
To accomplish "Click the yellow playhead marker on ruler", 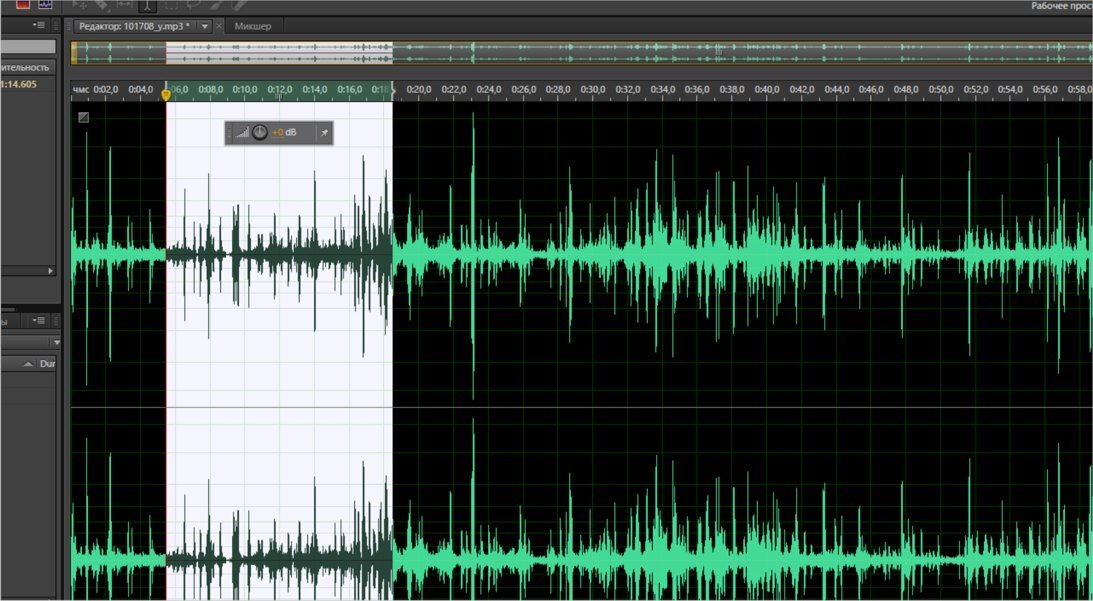I will [166, 93].
